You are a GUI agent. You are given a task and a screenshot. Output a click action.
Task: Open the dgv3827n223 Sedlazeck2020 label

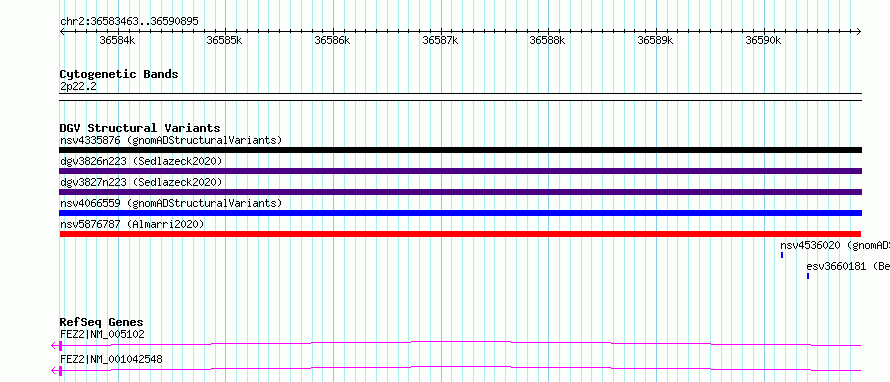141,182
